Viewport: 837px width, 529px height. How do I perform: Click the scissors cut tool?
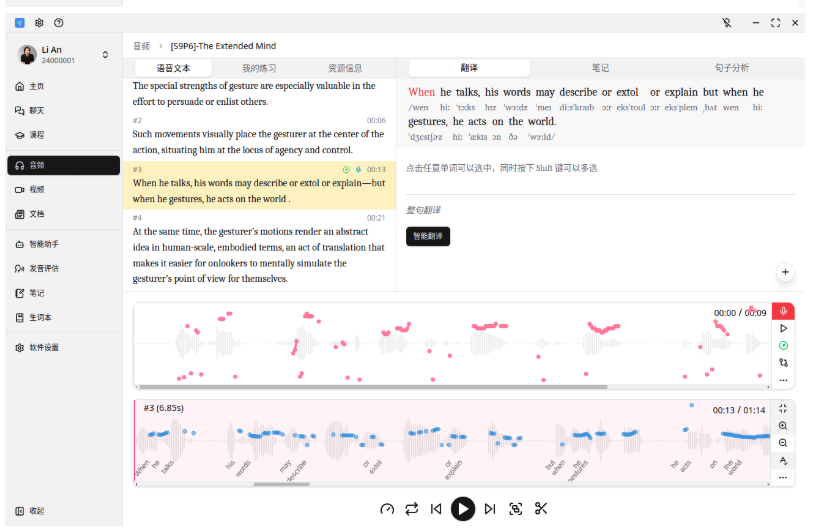541,509
